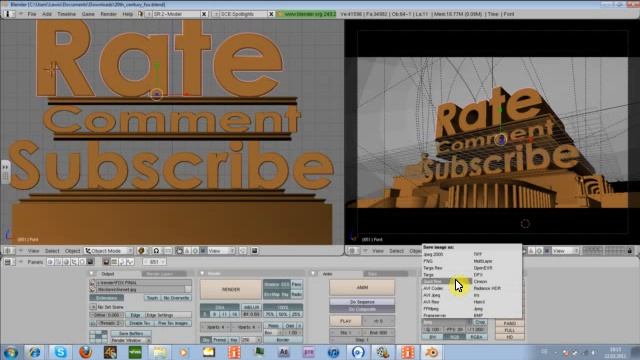
Task: Select the Anim/playback buttons sub-context icon
Action: tap(122, 262)
